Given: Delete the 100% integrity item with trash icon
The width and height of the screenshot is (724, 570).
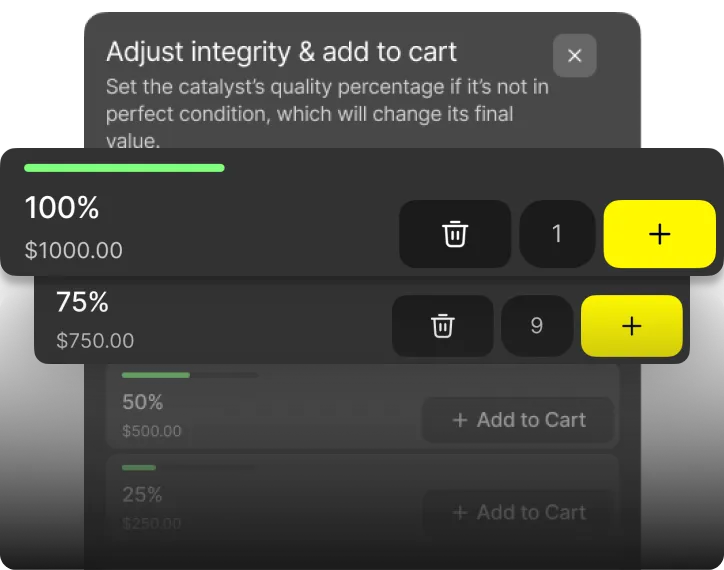Looking at the screenshot, I should tap(455, 234).
